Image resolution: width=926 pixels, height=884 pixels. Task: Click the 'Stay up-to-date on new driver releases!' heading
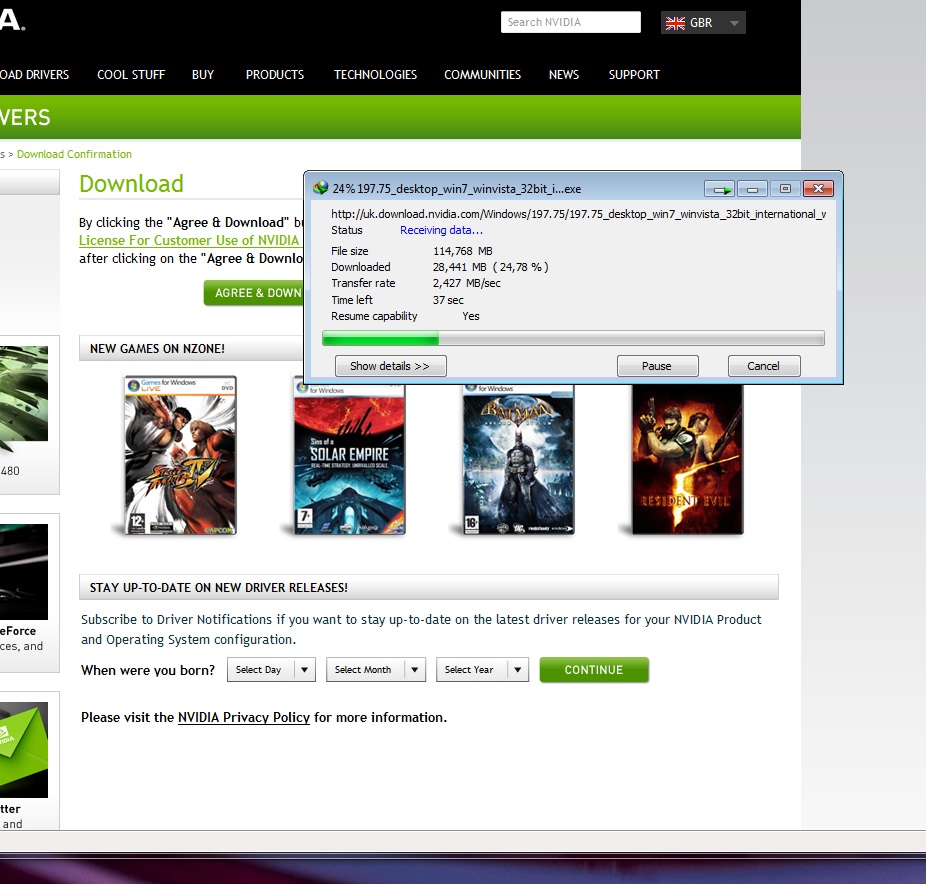point(219,588)
